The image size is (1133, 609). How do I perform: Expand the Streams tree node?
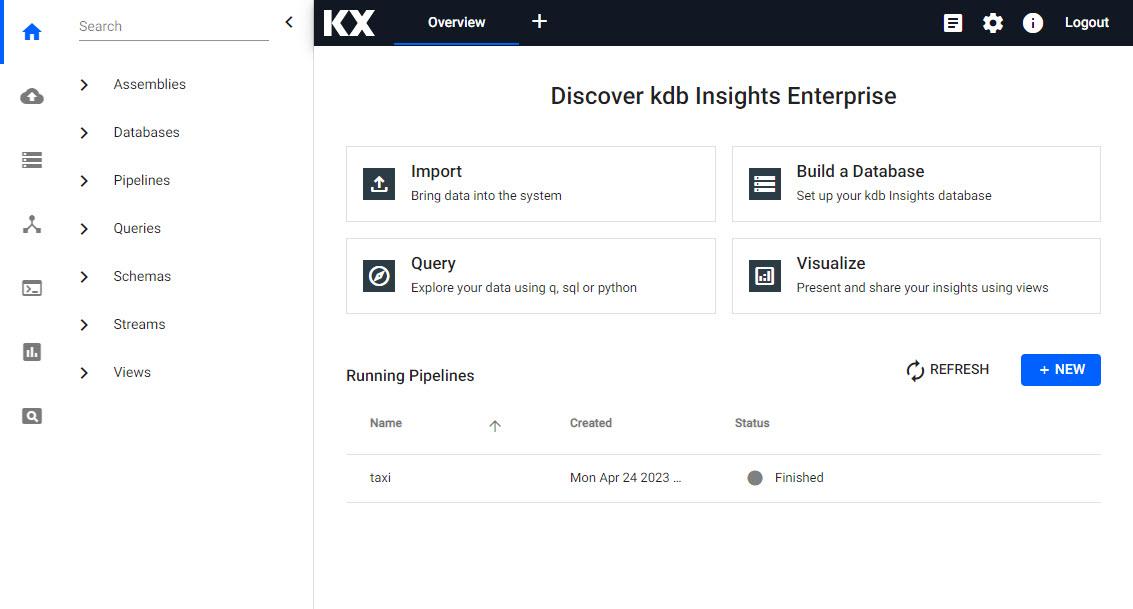tap(84, 325)
